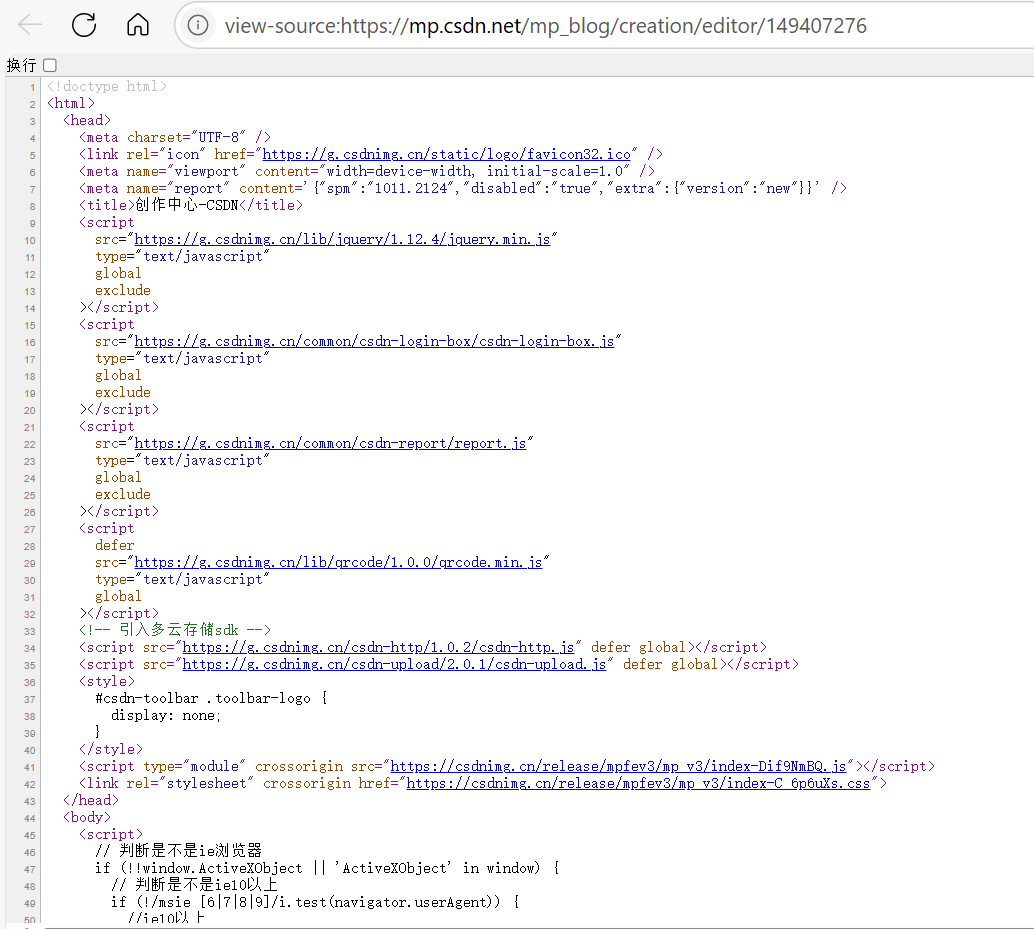
Task: Click the address bar URL text
Action: (x=545, y=26)
